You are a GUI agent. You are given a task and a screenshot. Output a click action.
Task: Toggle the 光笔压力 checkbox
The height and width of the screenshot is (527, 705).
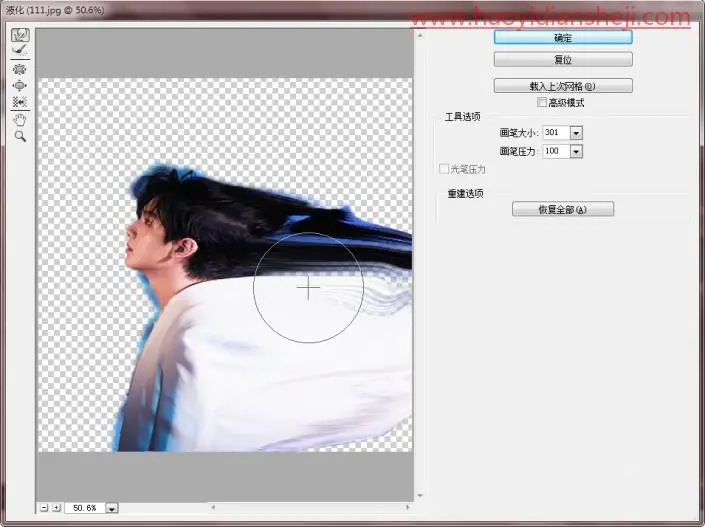(444, 169)
